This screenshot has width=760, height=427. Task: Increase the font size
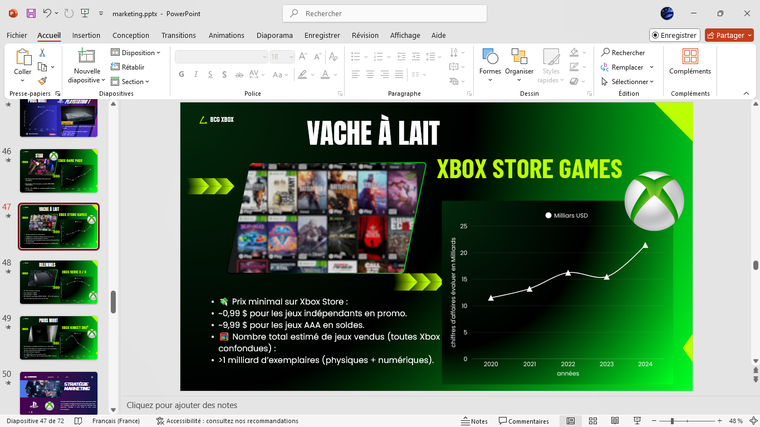click(303, 57)
